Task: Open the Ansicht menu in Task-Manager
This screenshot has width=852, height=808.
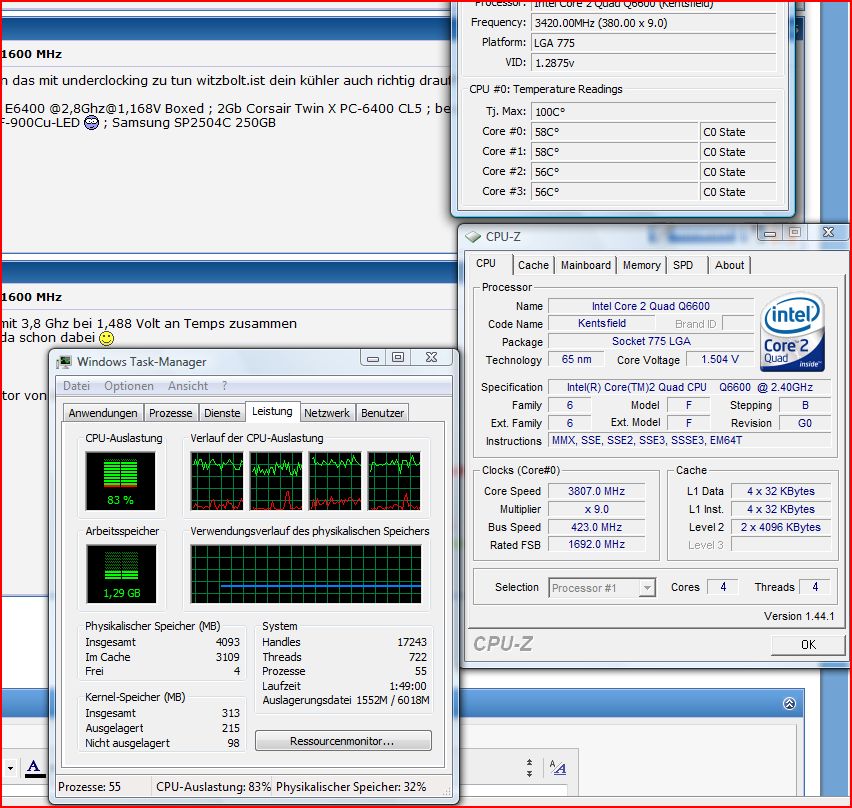Action: point(187,386)
